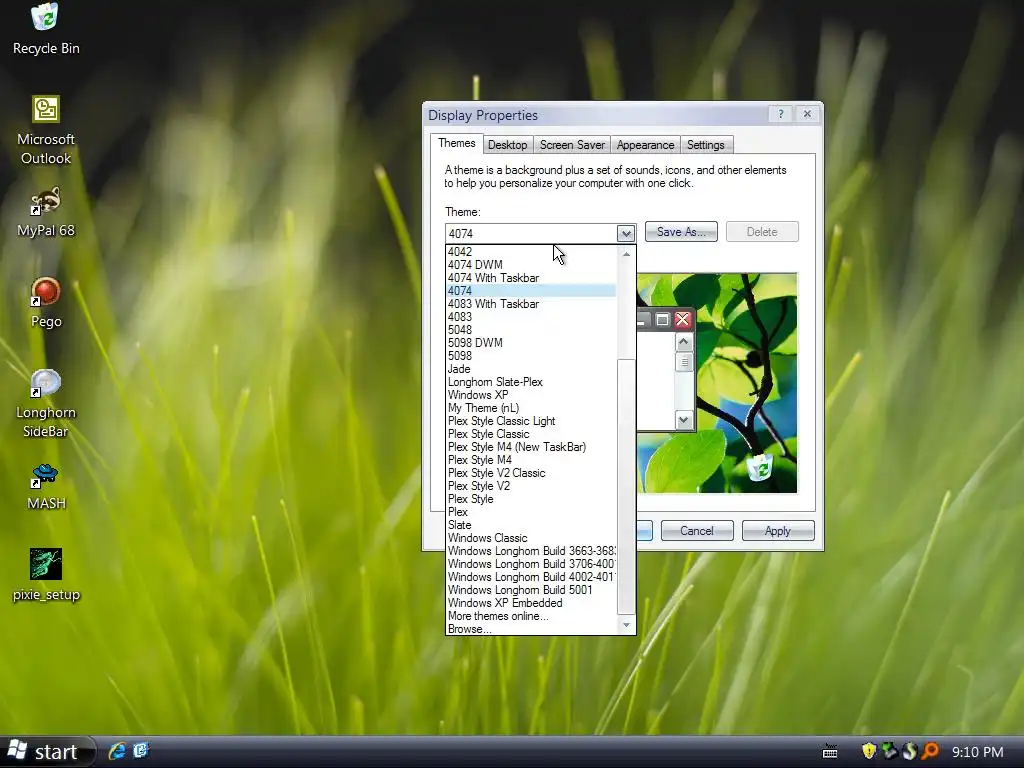The width and height of the screenshot is (1024, 768).
Task: Click the theme preview sample image
Action: (717, 383)
